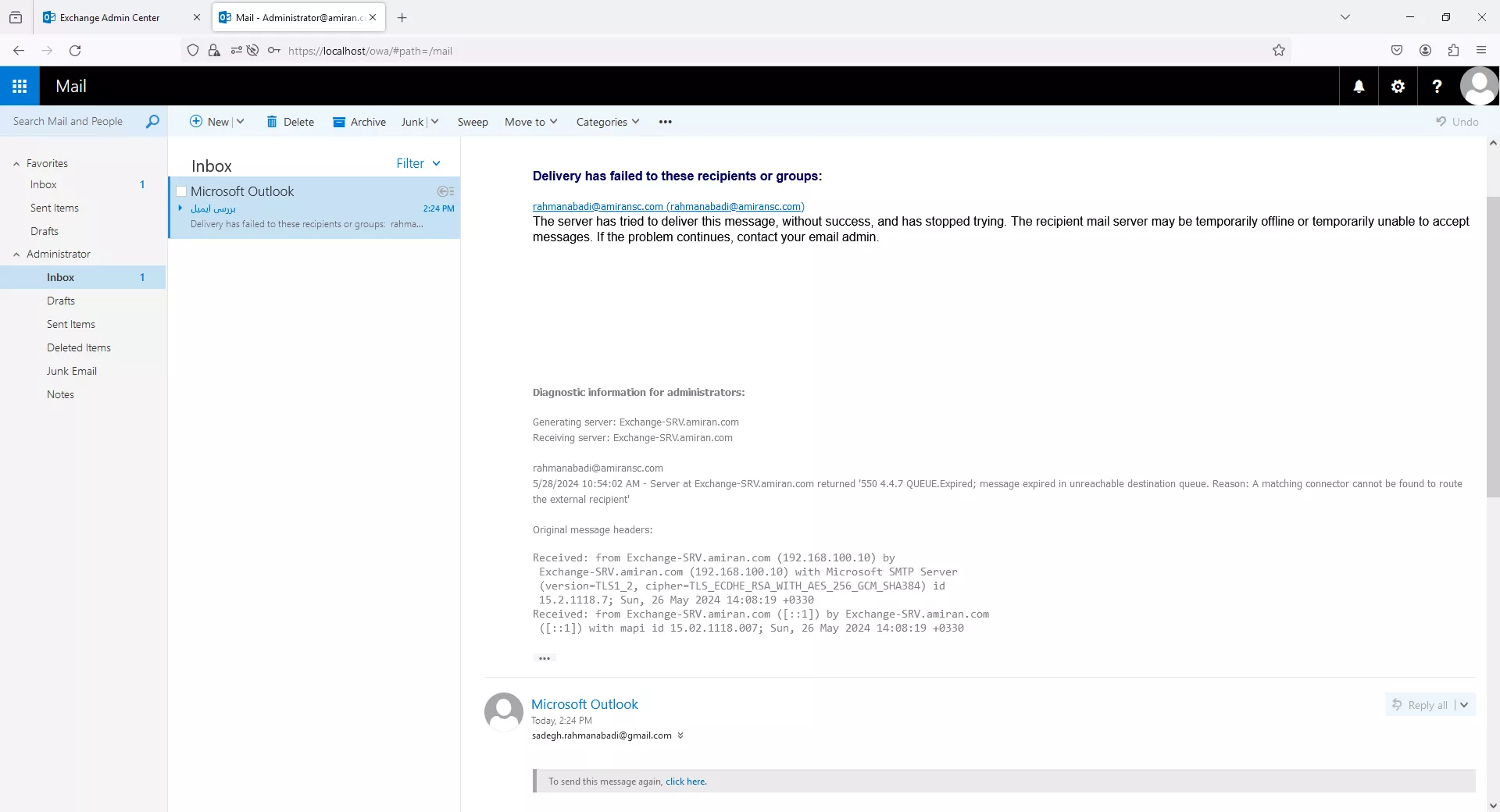Open the more actions ellipsis menu

[x=666, y=122]
